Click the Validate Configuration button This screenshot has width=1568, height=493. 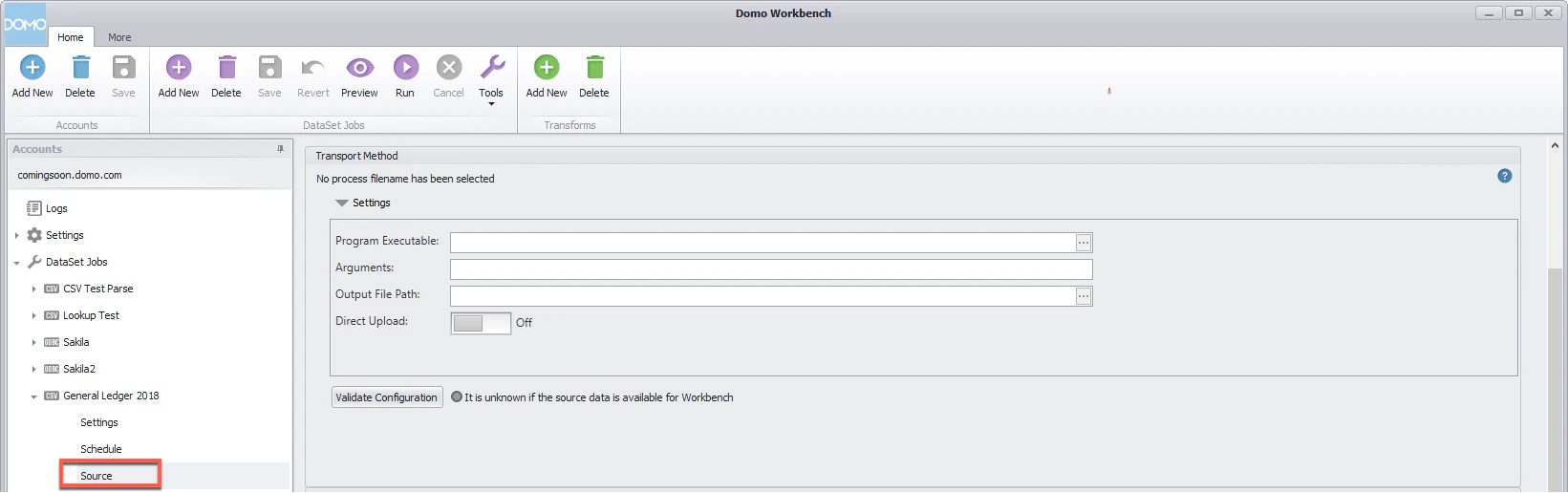(387, 397)
